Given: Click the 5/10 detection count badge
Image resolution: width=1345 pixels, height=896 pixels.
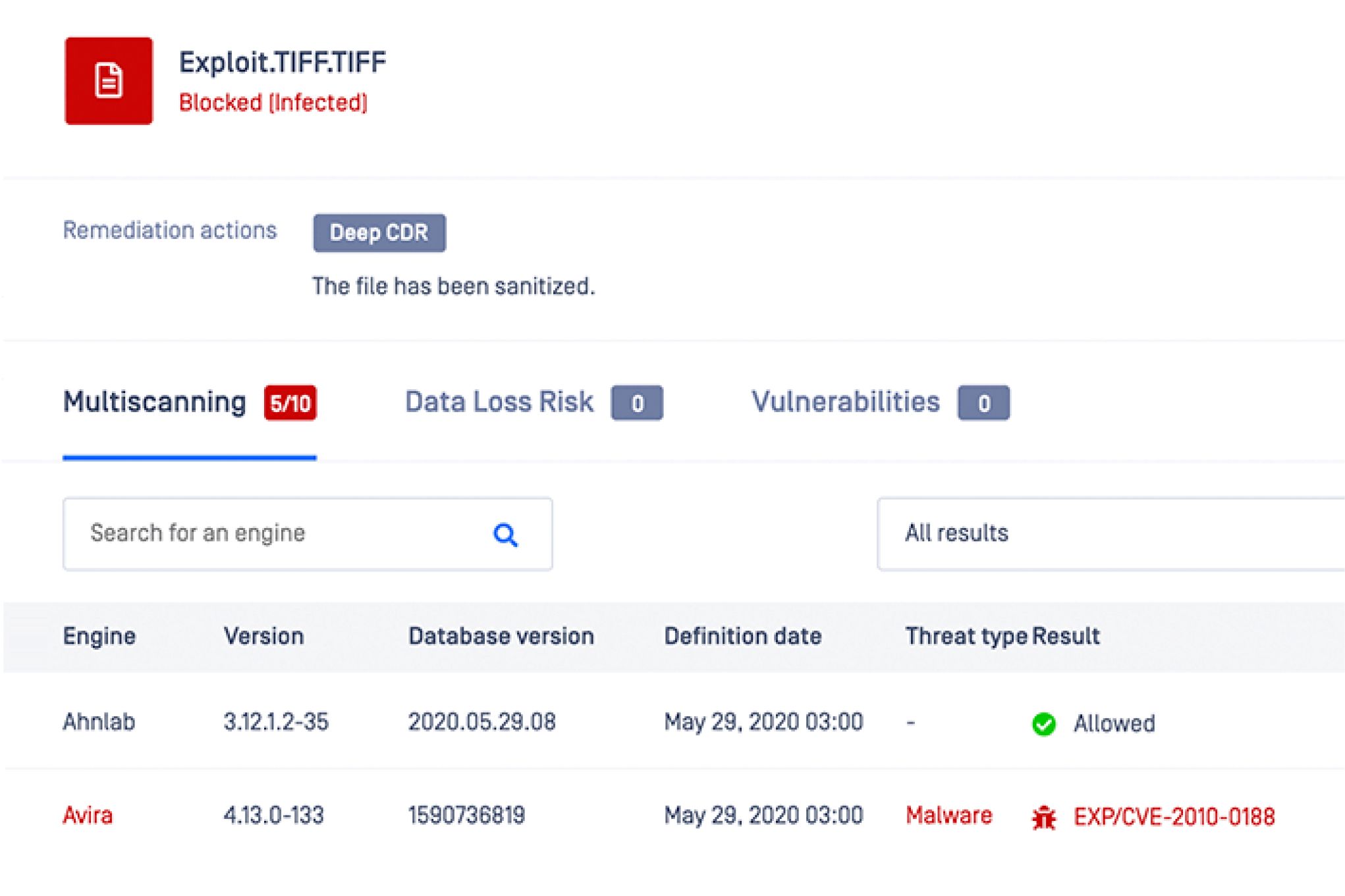Looking at the screenshot, I should pyautogui.click(x=290, y=403).
